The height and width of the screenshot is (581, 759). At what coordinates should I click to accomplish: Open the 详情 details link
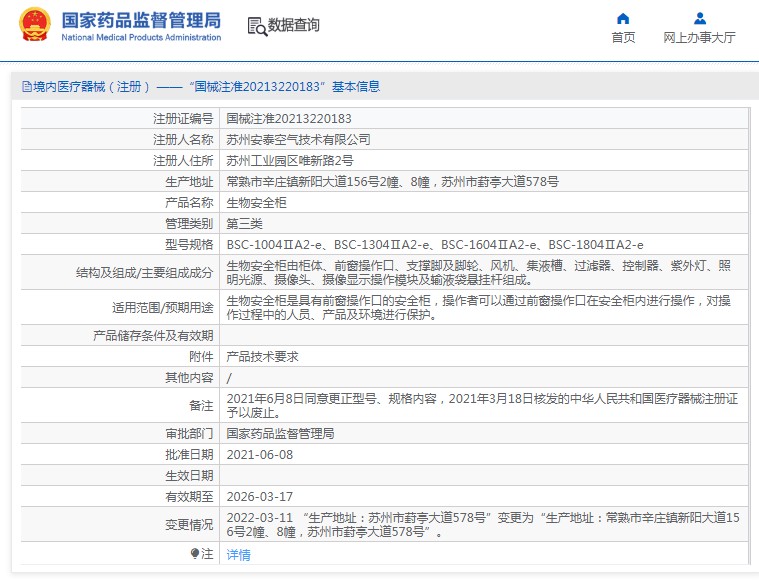(x=239, y=554)
